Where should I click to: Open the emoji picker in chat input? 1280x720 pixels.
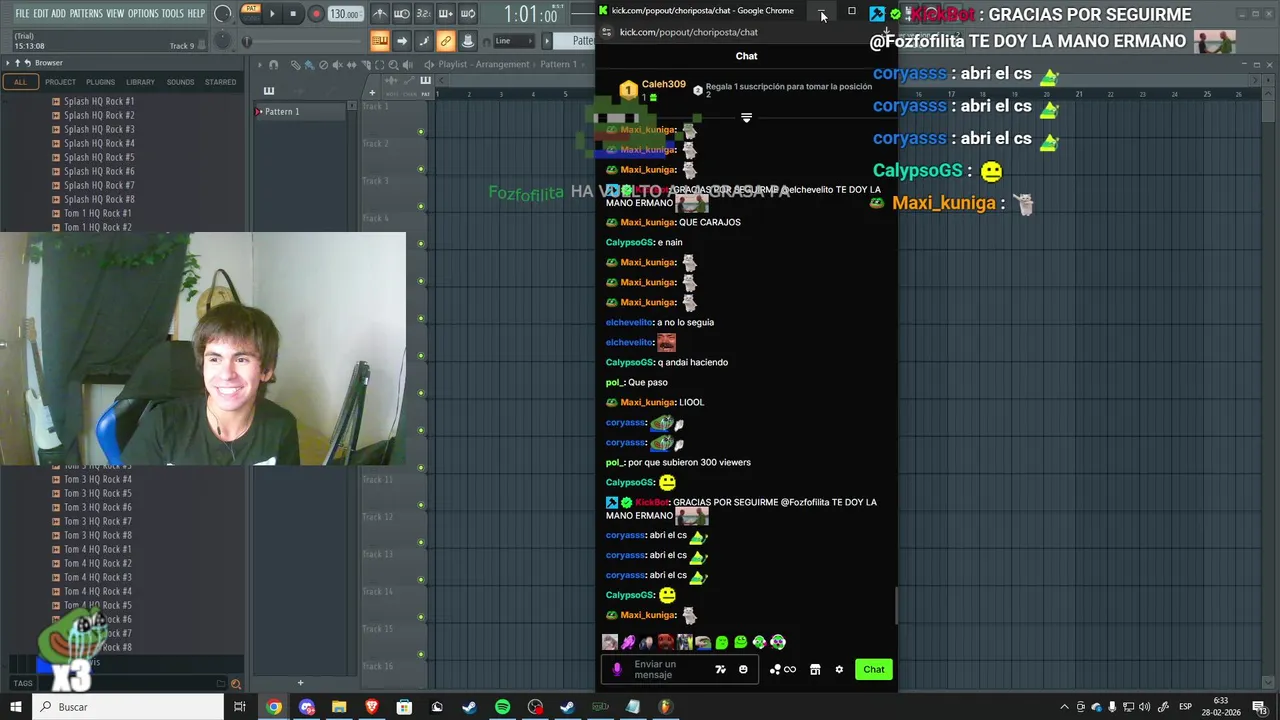pos(743,669)
